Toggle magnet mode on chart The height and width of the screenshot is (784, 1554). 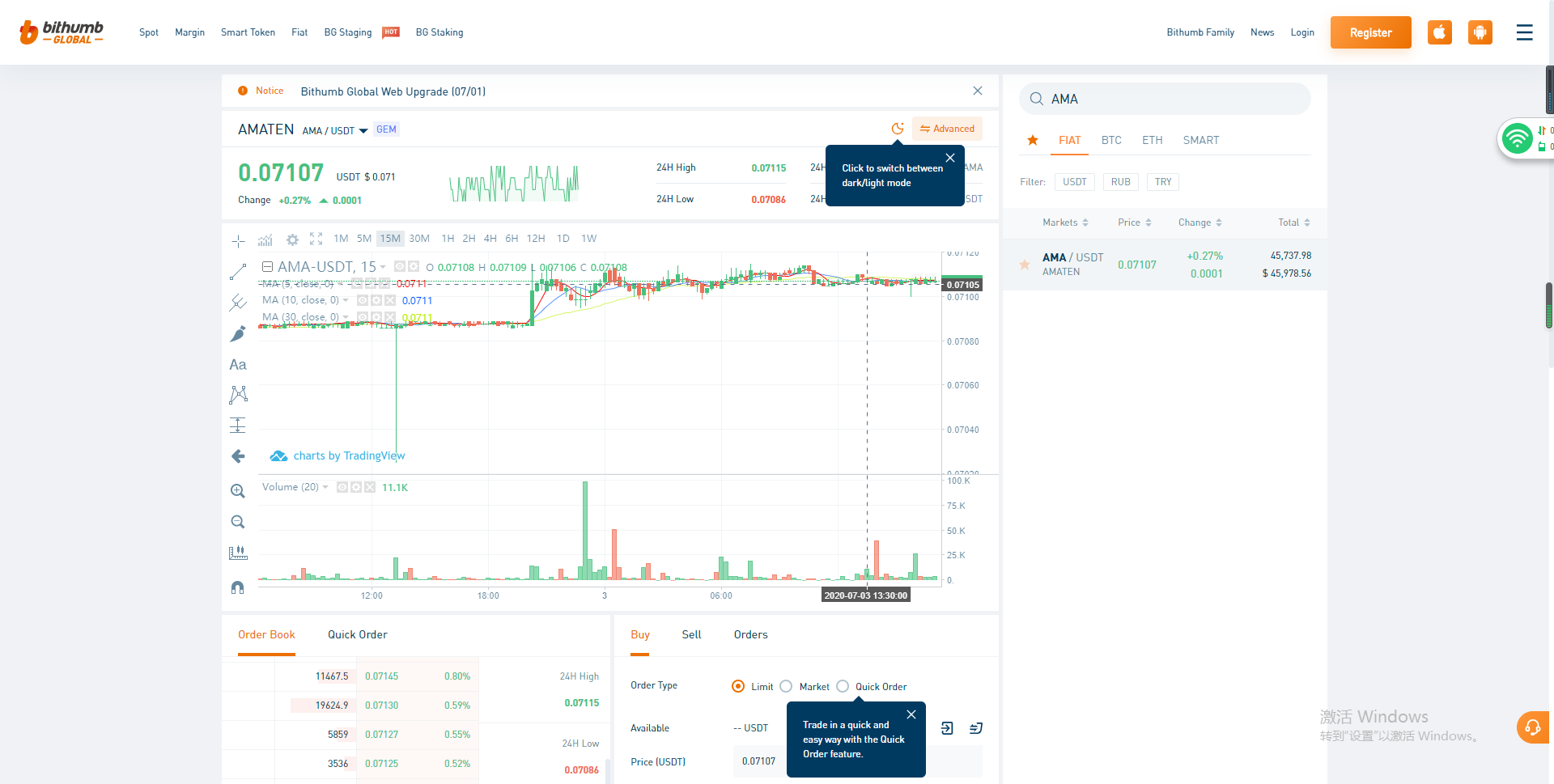[238, 587]
